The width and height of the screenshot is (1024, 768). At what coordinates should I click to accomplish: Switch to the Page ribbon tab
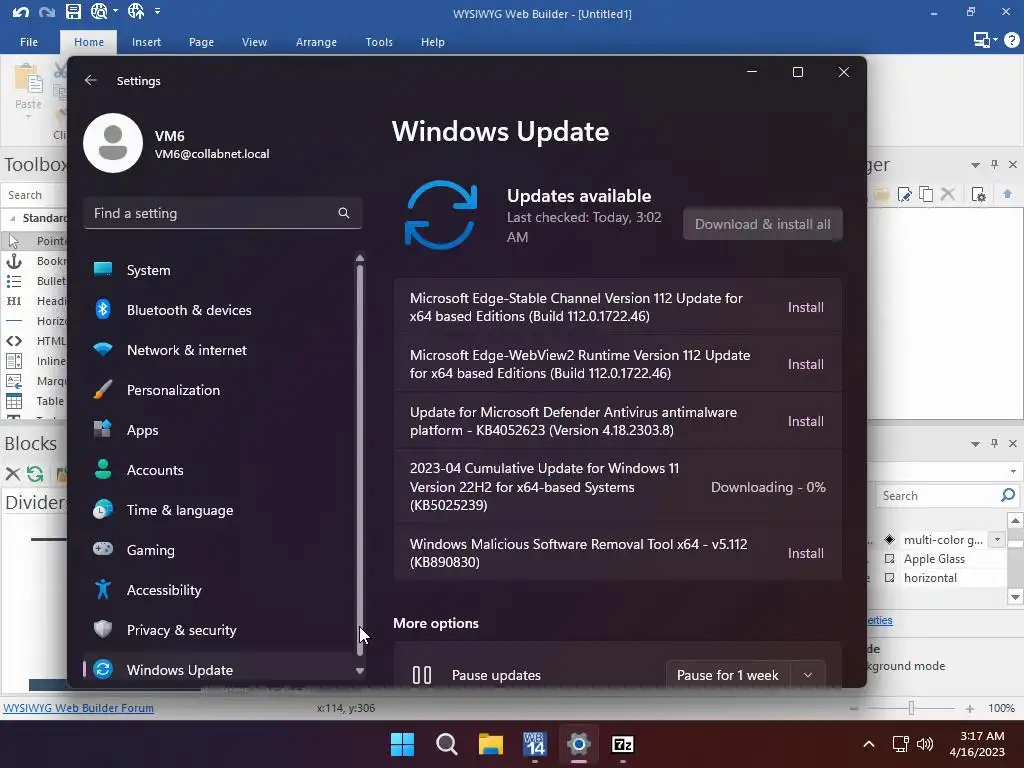coord(201,42)
